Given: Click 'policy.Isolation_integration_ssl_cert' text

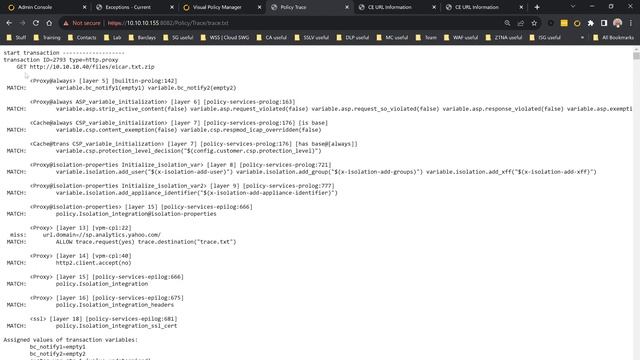Looking at the screenshot, I should pos(116,326).
